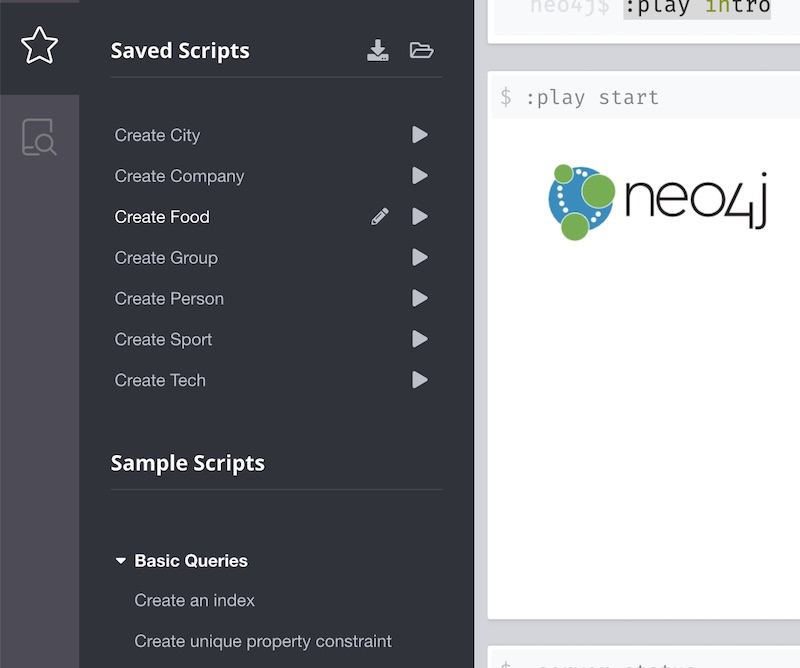Open the Create an index sample script
The width and height of the screenshot is (800, 668).
[194, 600]
